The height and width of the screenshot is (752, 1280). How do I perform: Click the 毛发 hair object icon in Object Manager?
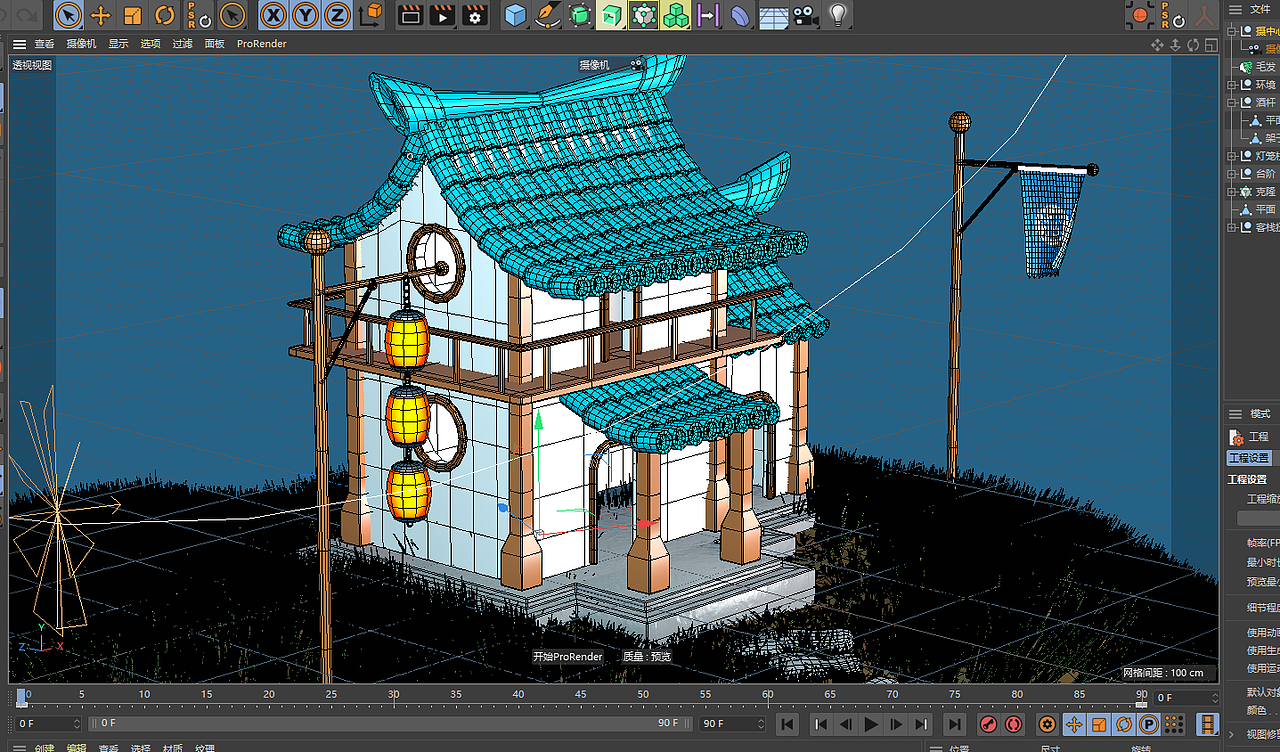point(1245,67)
